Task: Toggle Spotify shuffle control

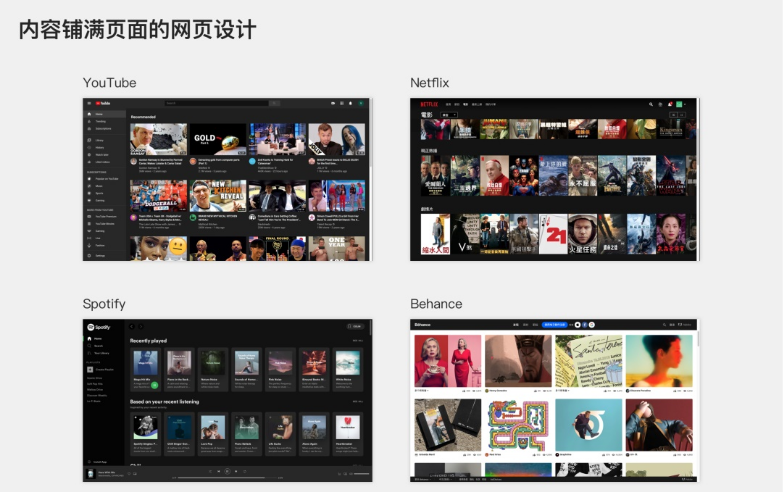Action: (210, 471)
